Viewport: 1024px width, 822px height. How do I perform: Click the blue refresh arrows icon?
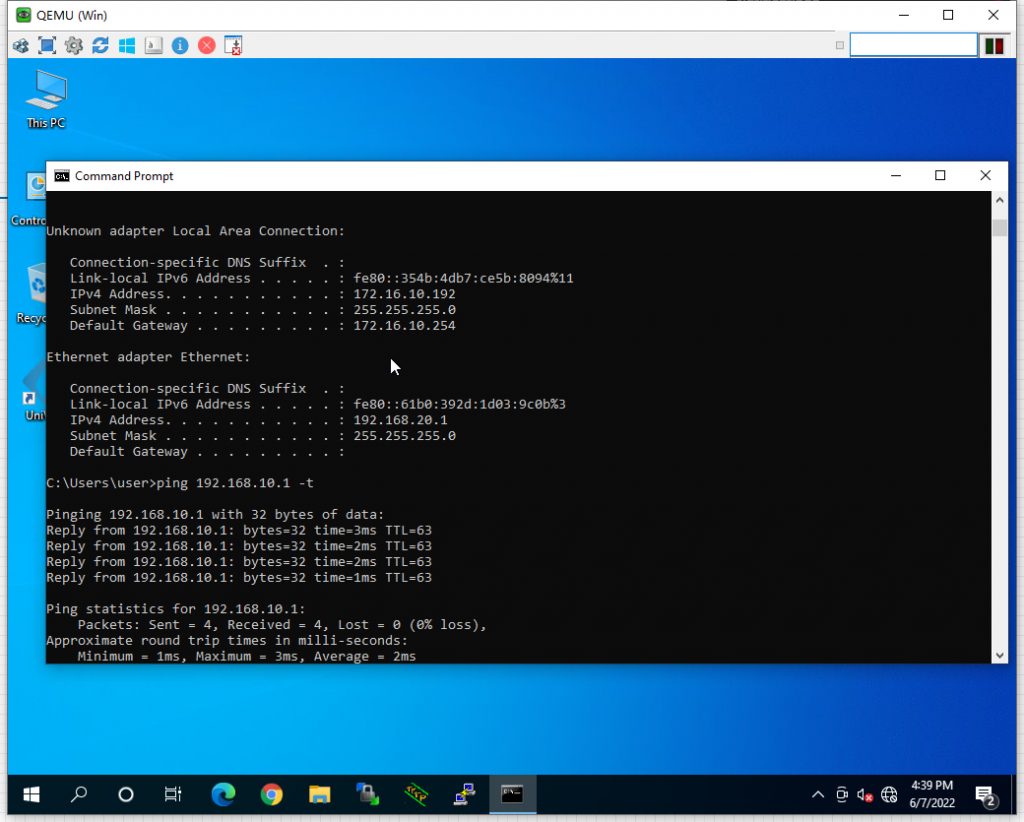[x=100, y=45]
